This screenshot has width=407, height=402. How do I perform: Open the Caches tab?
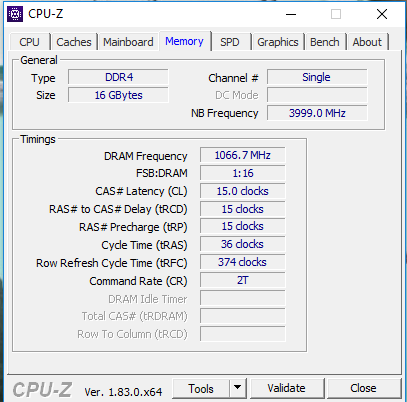(x=74, y=42)
